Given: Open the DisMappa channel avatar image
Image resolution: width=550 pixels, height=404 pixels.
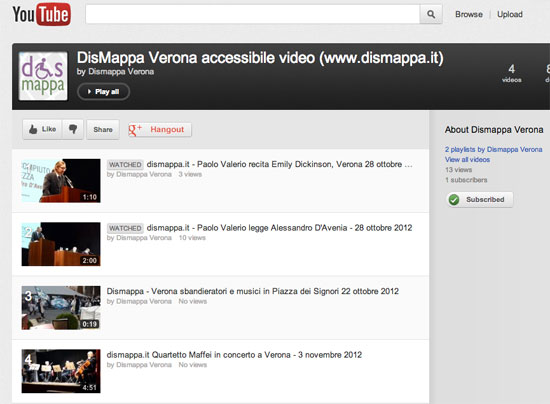Looking at the screenshot, I should 43,76.
